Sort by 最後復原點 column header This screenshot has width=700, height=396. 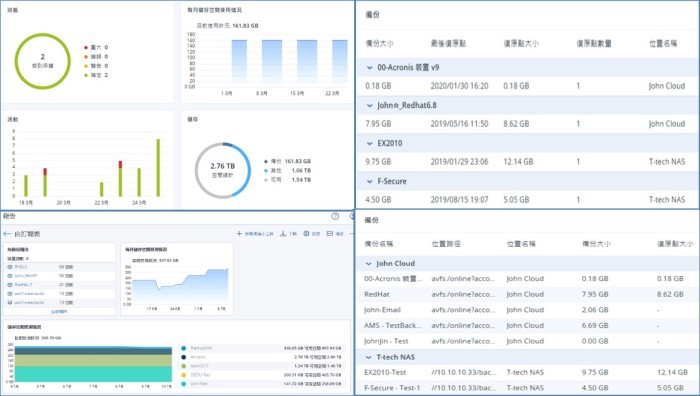click(448, 43)
